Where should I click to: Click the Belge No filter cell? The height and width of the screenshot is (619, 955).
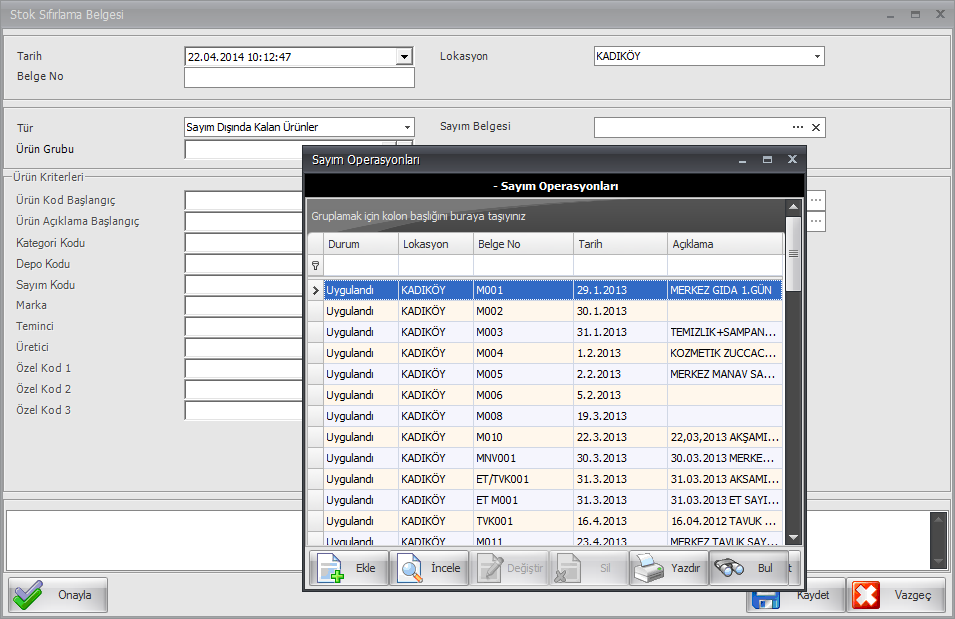pyautogui.click(x=523, y=266)
